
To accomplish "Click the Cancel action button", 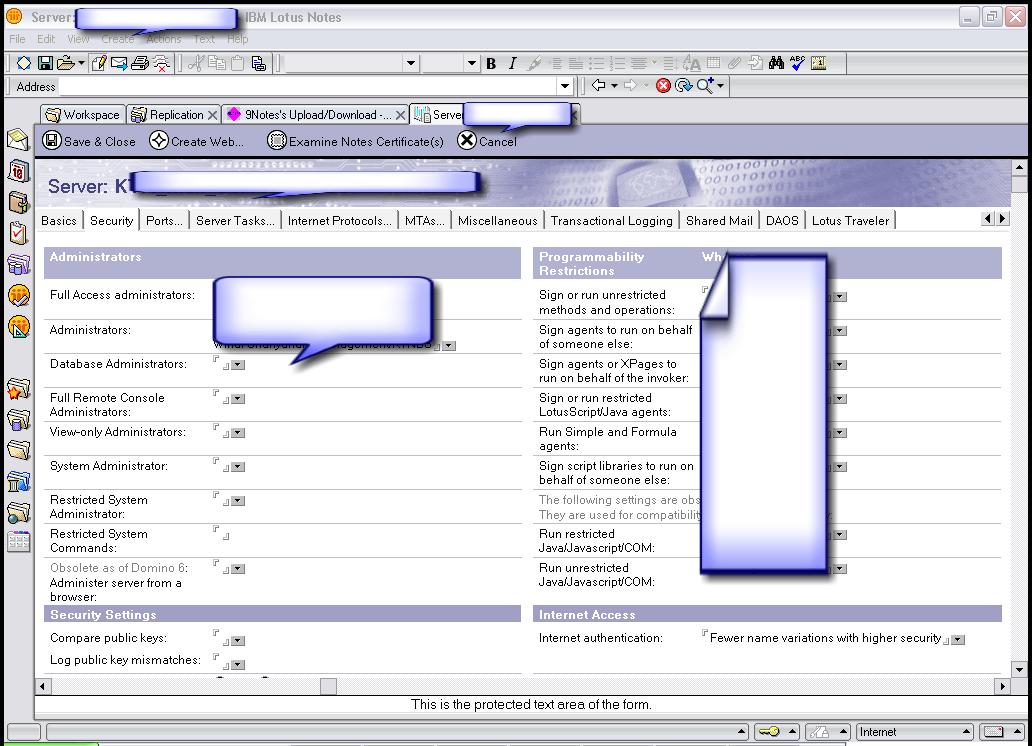I will click(x=487, y=141).
